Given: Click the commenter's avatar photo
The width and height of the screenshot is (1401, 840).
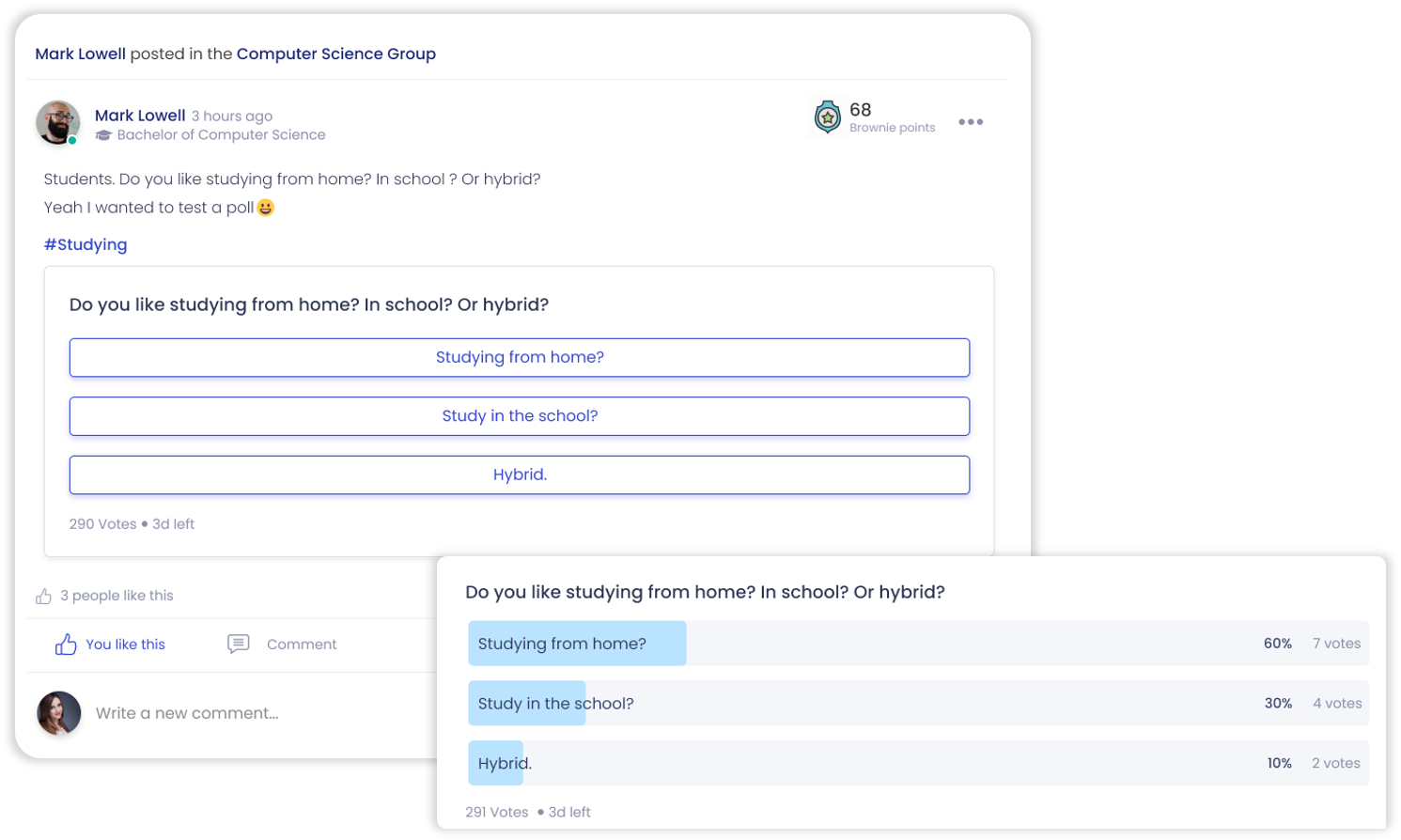Looking at the screenshot, I should coord(59,713).
